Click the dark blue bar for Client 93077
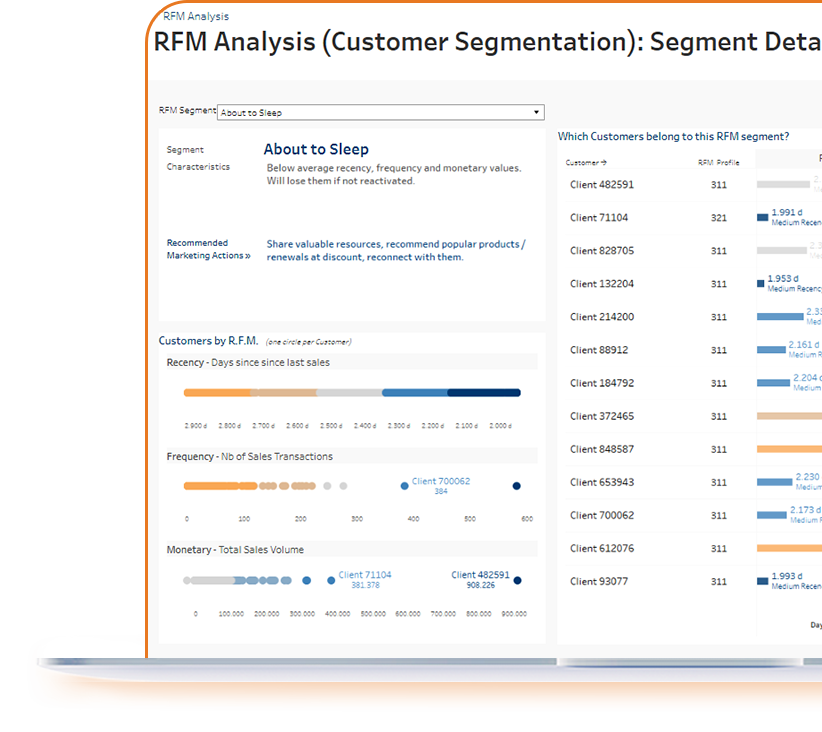 762,581
